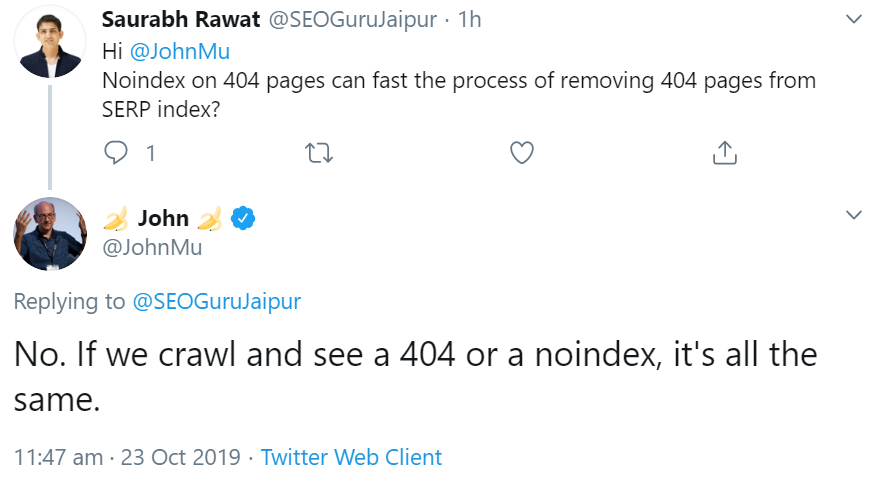
Task: Click the reply count number 1
Action: (x=150, y=153)
